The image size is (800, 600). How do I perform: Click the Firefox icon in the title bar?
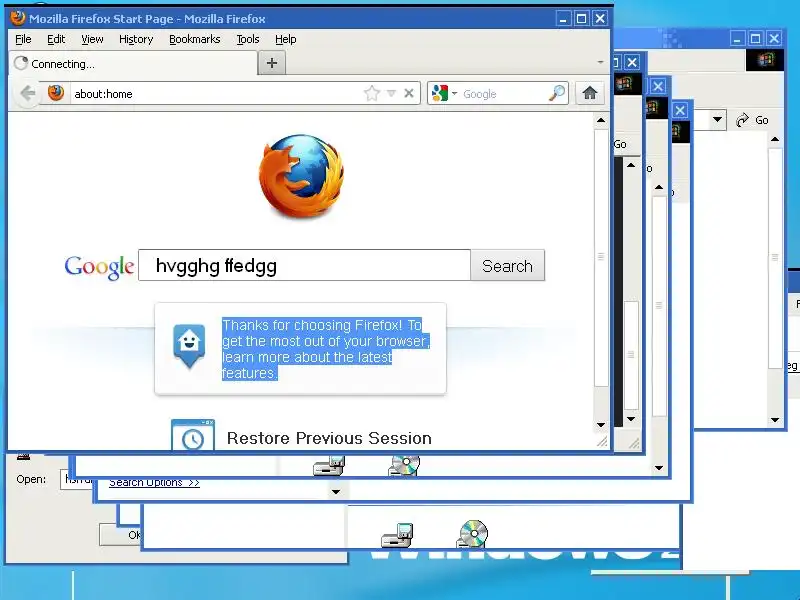coord(18,18)
